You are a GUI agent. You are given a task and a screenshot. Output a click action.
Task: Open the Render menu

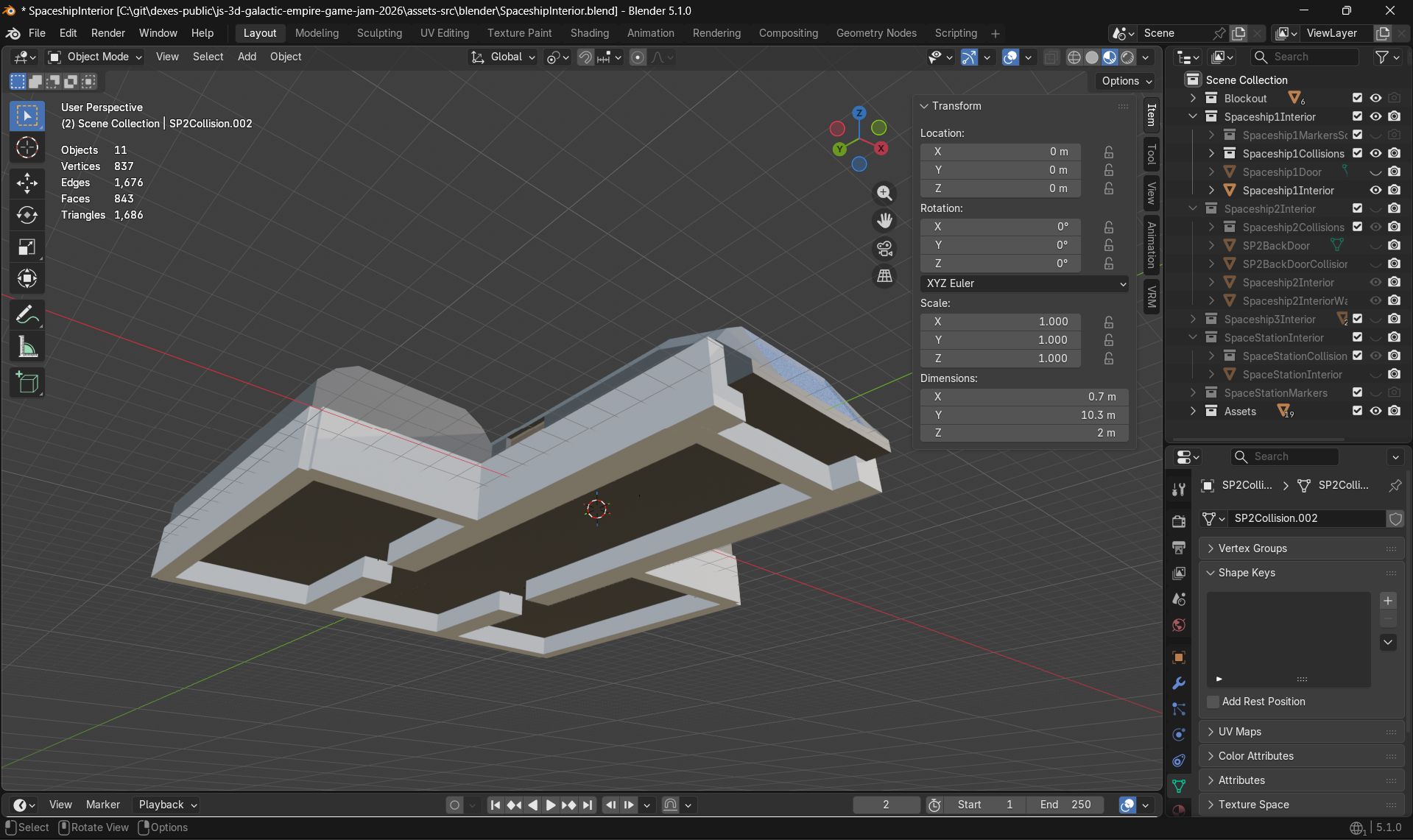(x=108, y=33)
